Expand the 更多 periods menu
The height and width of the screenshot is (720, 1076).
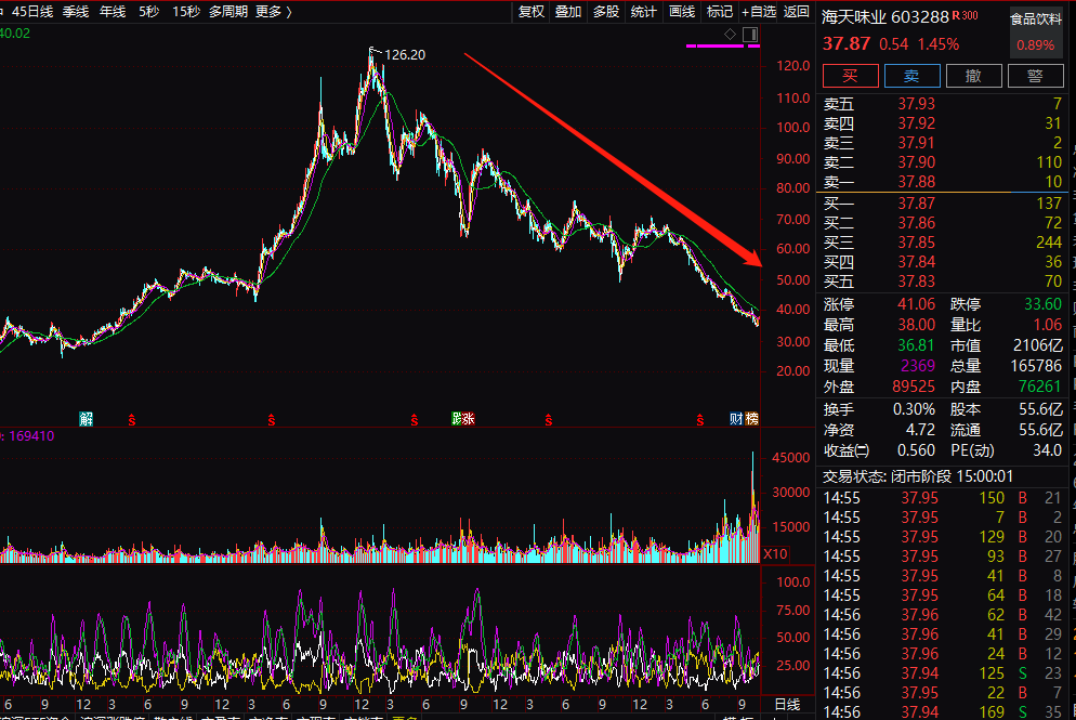273,12
